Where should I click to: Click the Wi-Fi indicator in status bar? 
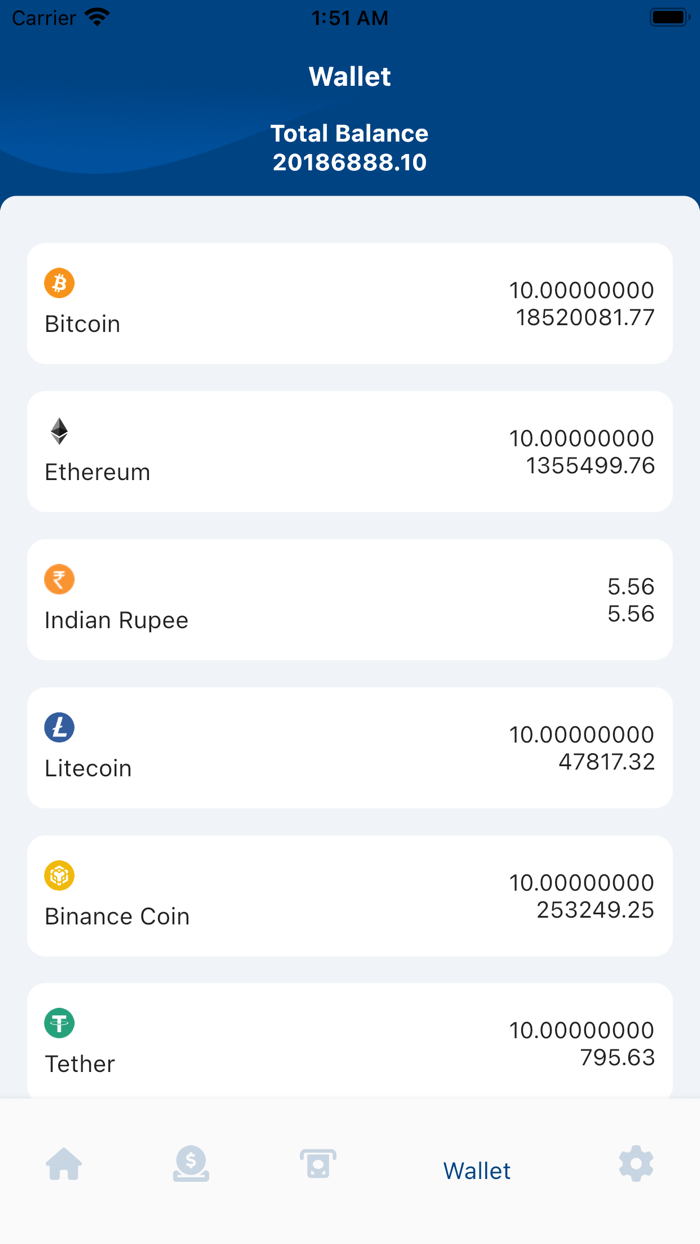coord(96,16)
